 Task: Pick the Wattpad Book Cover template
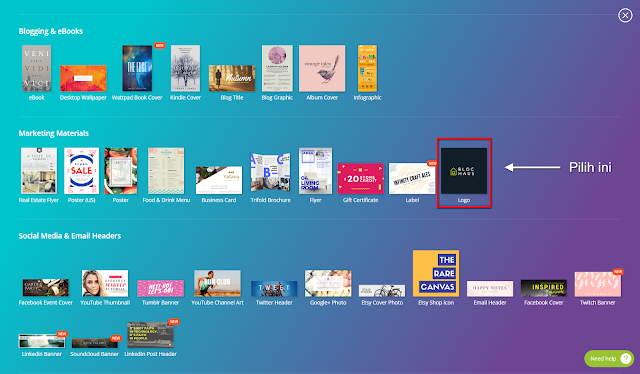[x=137, y=68]
